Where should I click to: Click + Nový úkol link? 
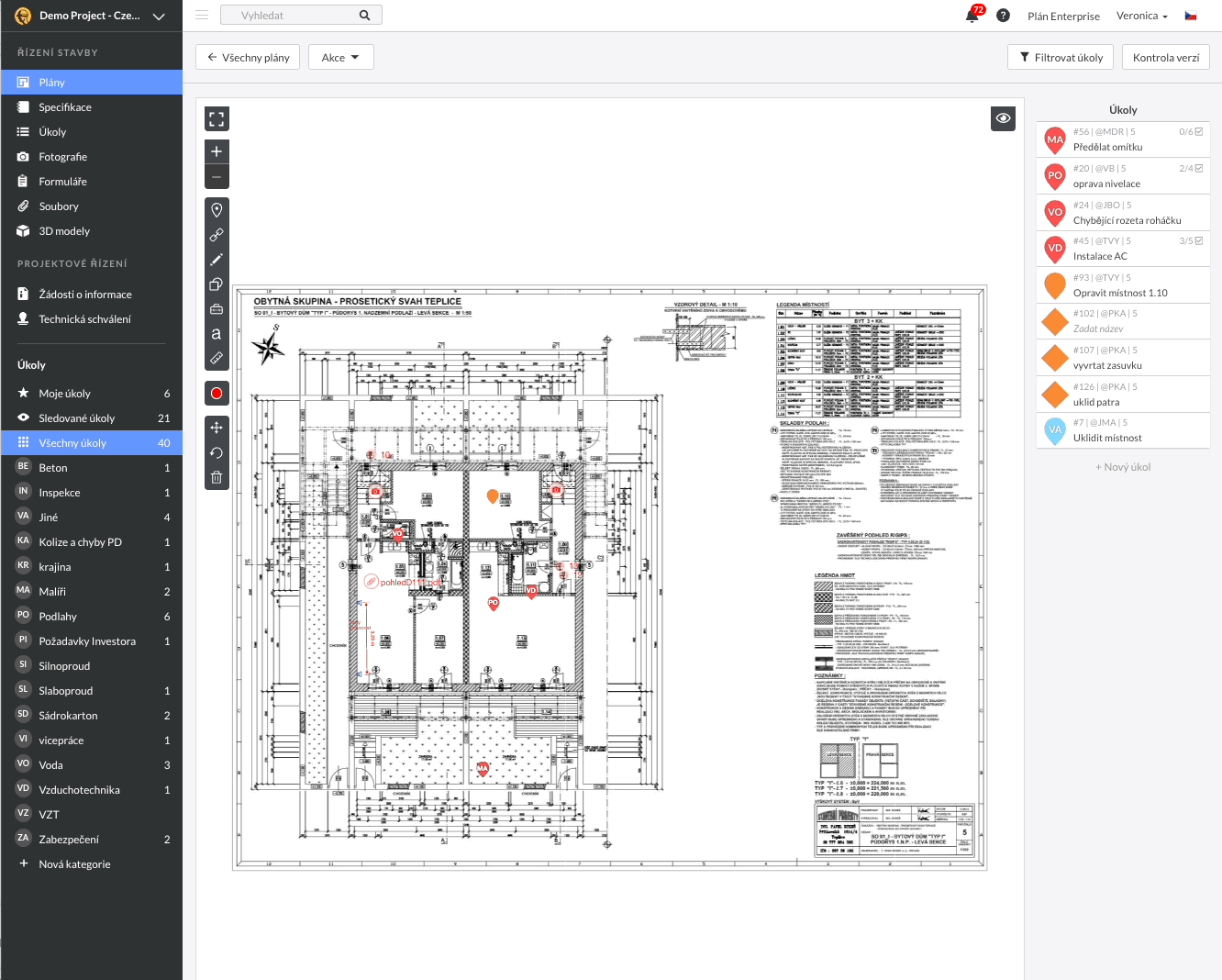point(1123,466)
